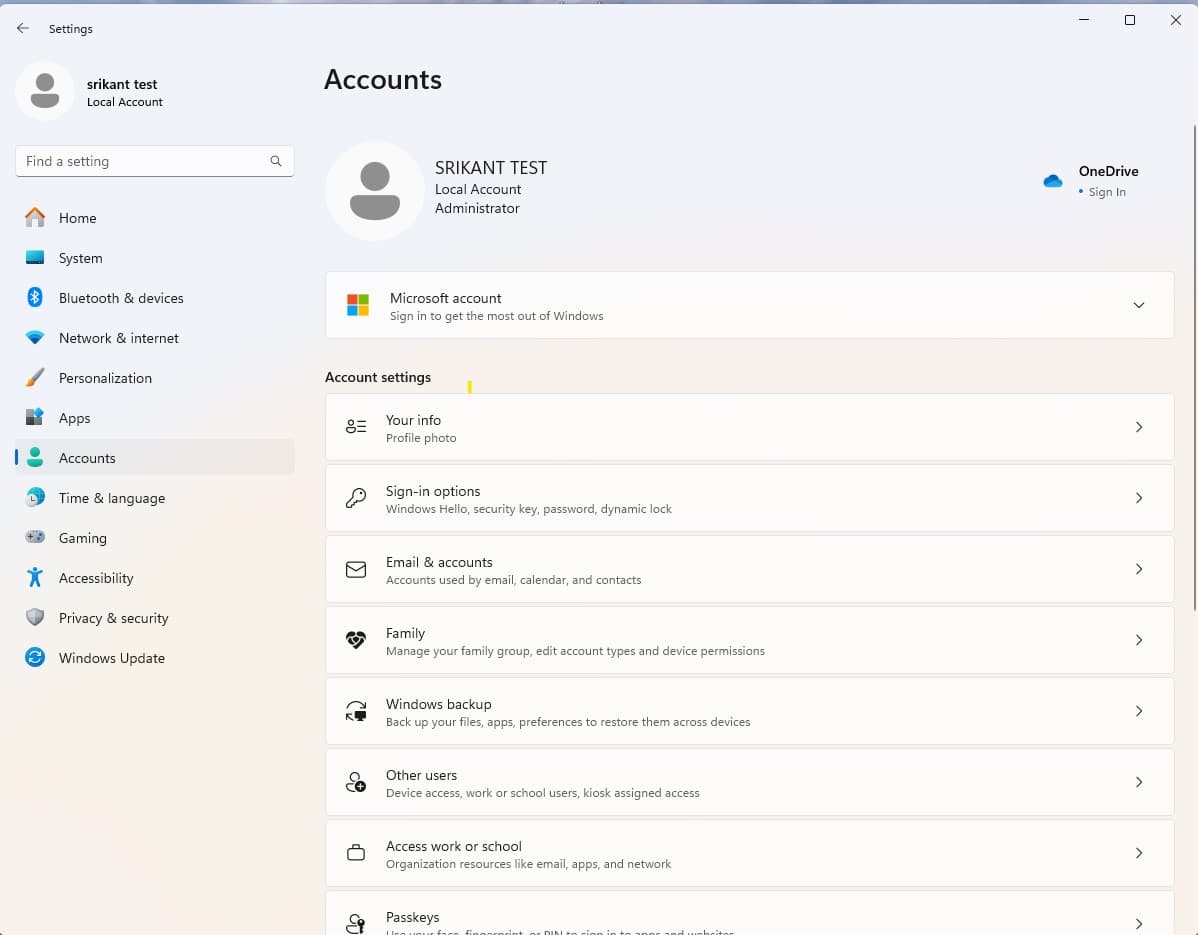
Task: Expand the Windows backup entry
Action: 1139,711
